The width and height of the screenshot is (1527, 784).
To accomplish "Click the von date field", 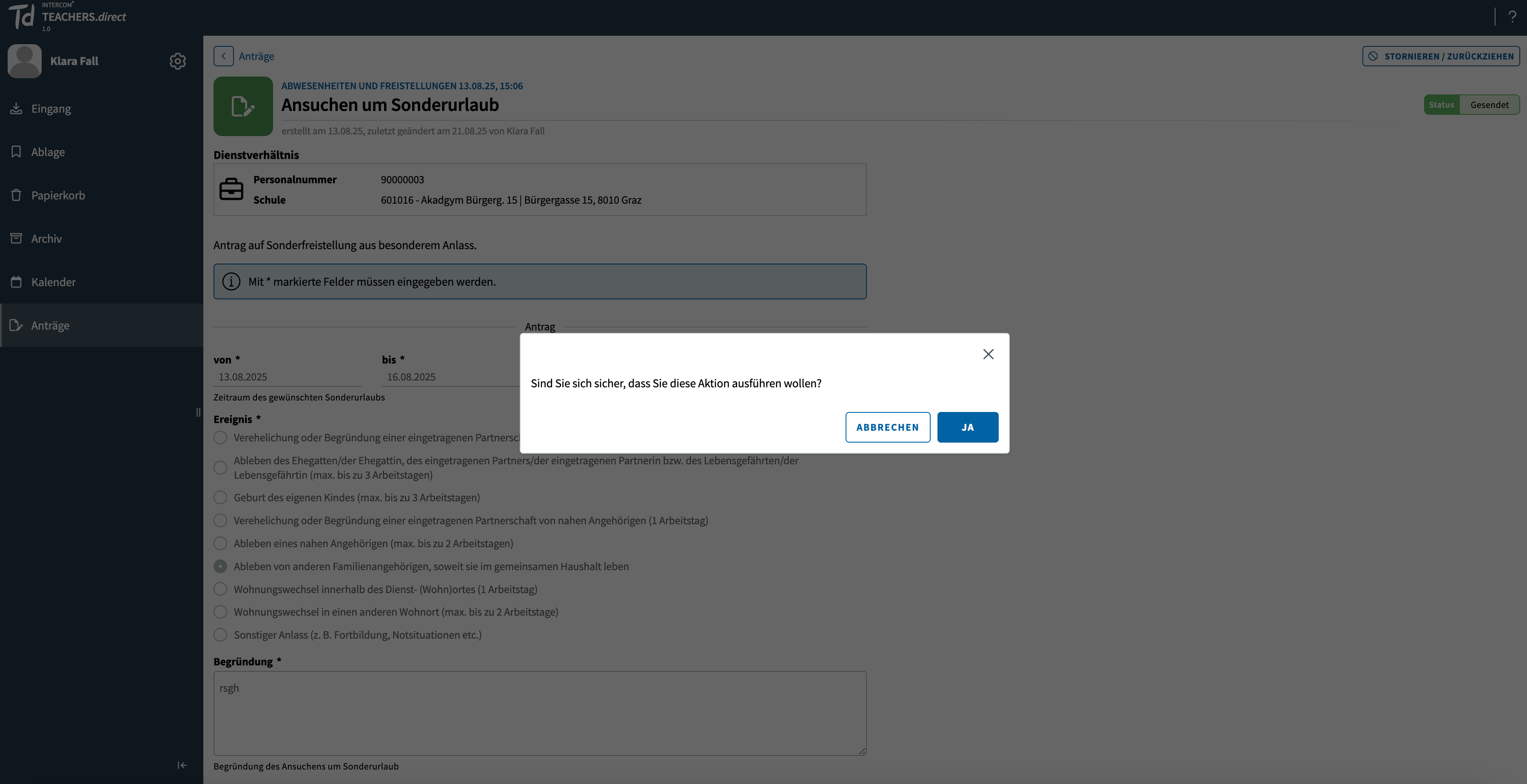I will [x=287, y=377].
